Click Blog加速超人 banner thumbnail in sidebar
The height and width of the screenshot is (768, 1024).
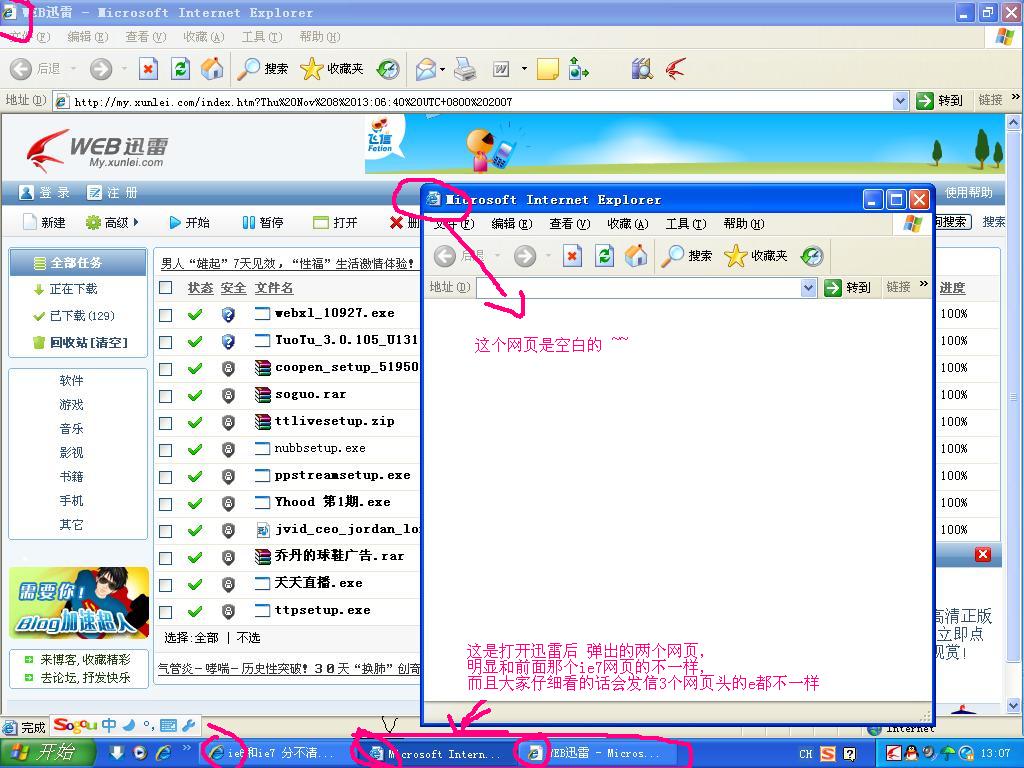79,603
